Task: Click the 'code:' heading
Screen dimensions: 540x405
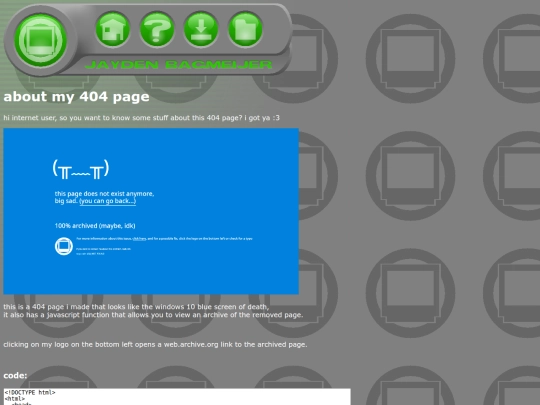Action: coord(15,375)
